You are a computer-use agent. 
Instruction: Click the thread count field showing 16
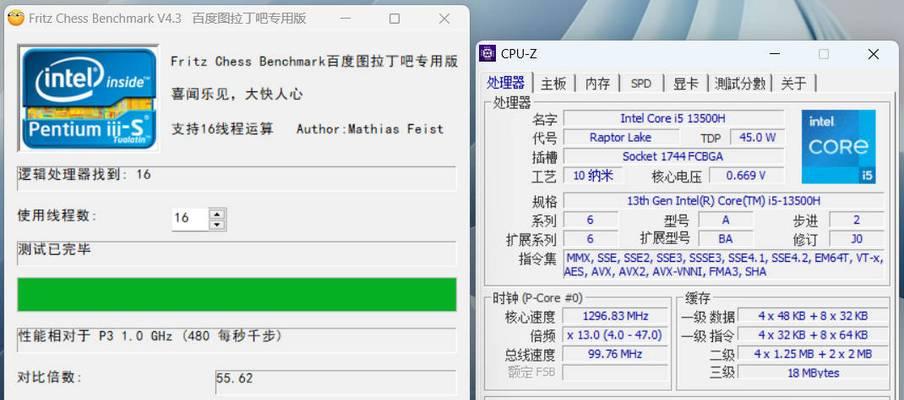(x=190, y=218)
